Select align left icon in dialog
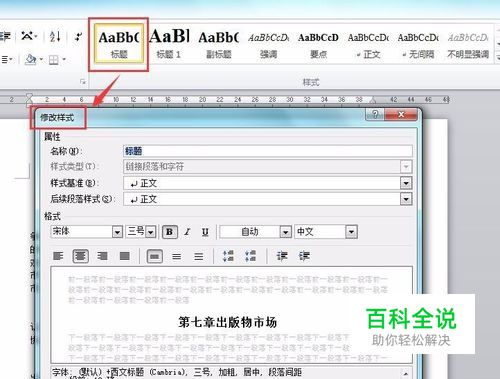 click(x=58, y=256)
